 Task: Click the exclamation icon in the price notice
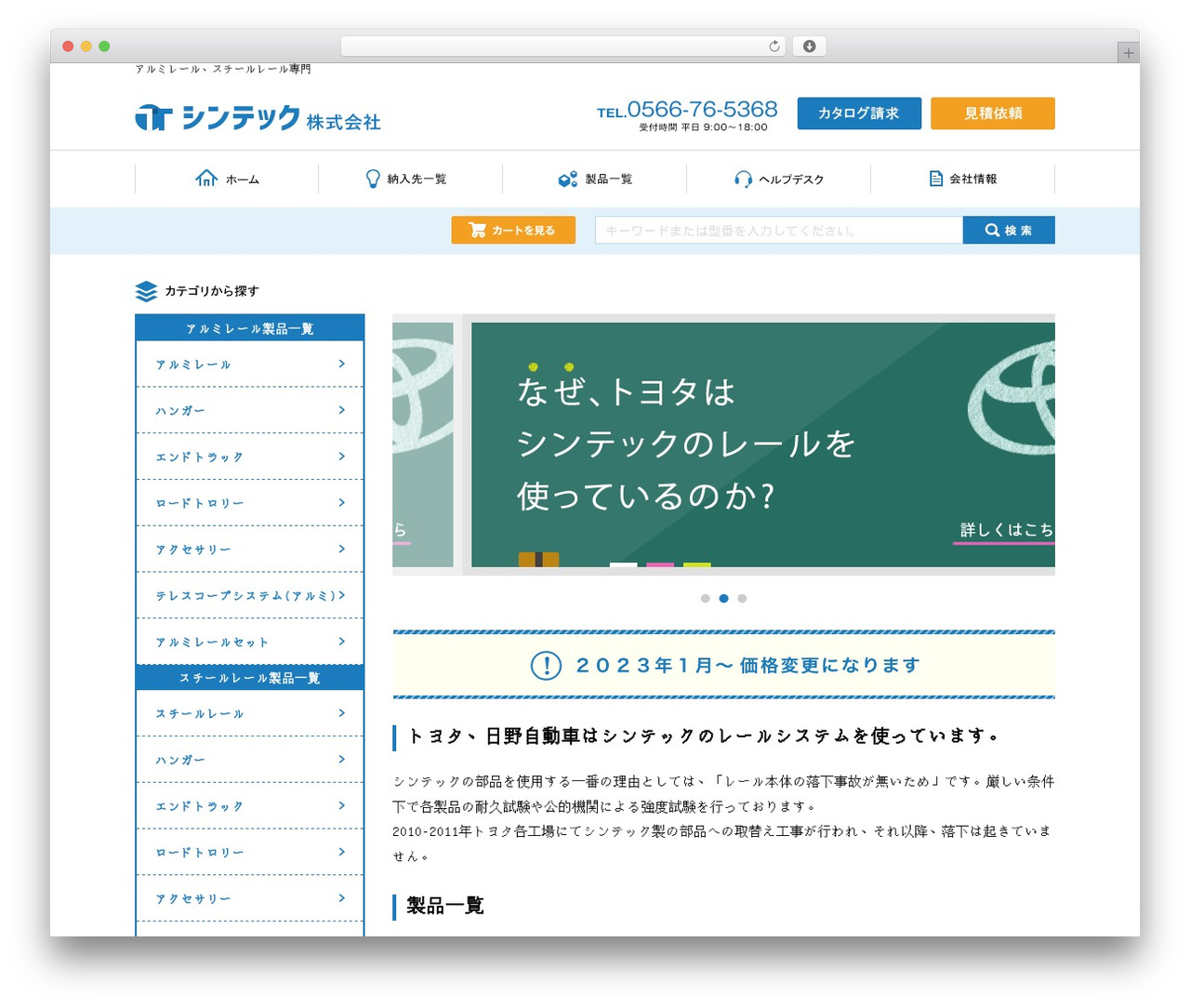546,665
